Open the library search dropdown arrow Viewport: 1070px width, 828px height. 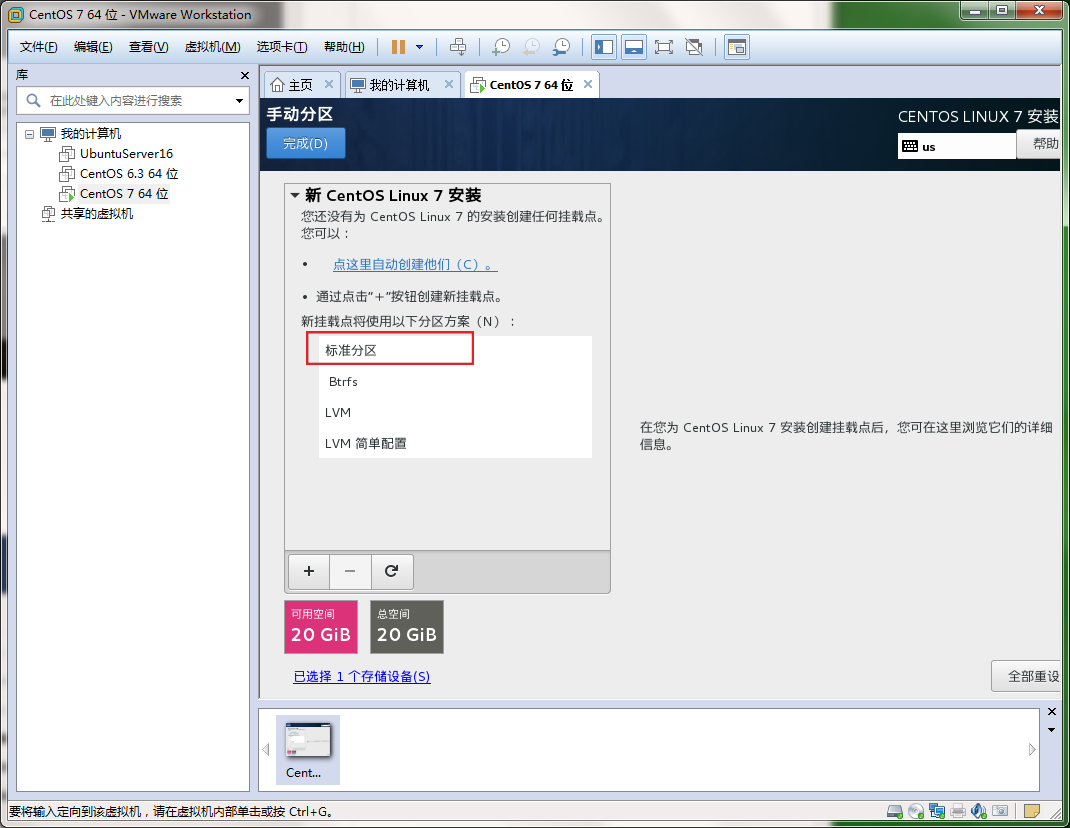(x=240, y=101)
